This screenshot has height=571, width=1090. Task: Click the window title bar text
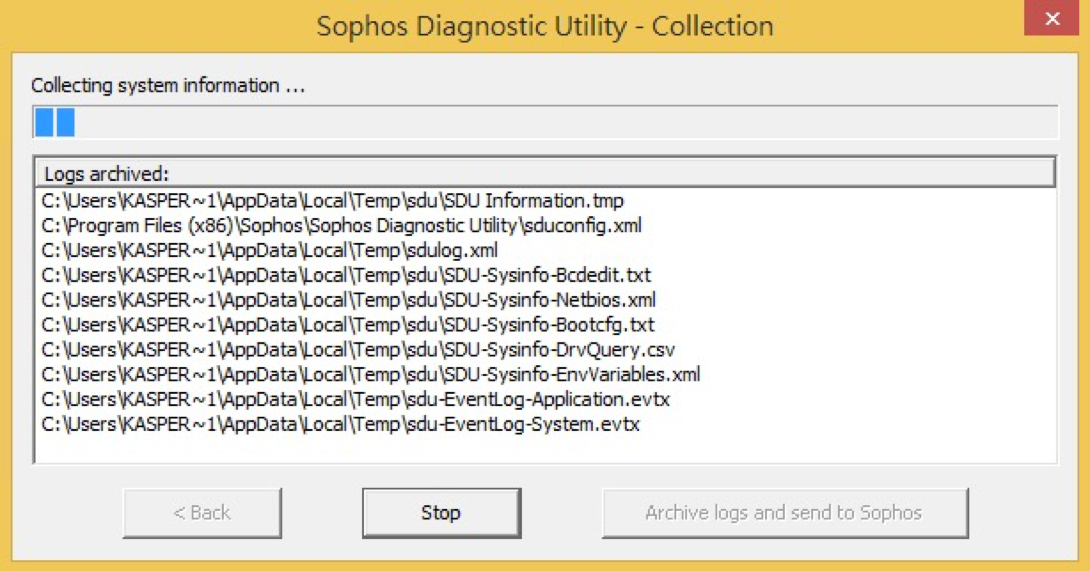(x=545, y=26)
